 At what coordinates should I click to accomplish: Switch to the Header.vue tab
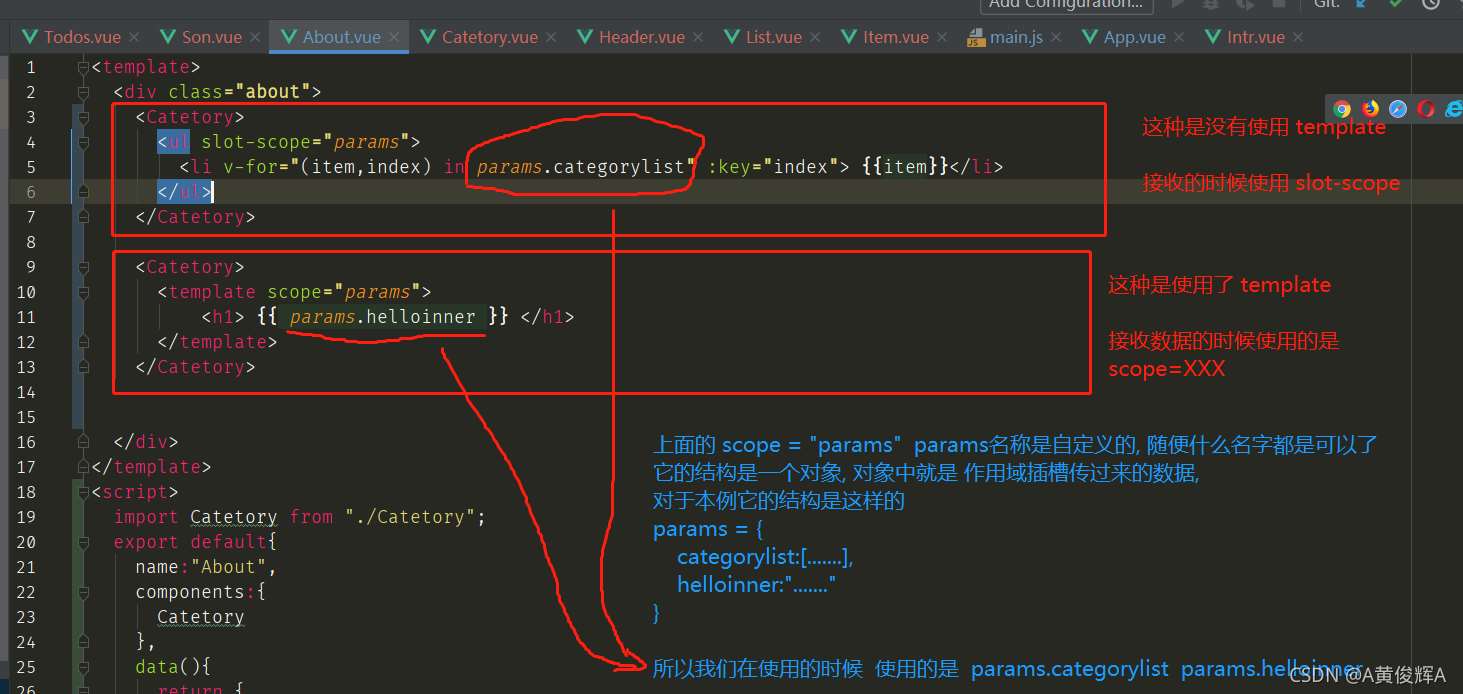[642, 37]
